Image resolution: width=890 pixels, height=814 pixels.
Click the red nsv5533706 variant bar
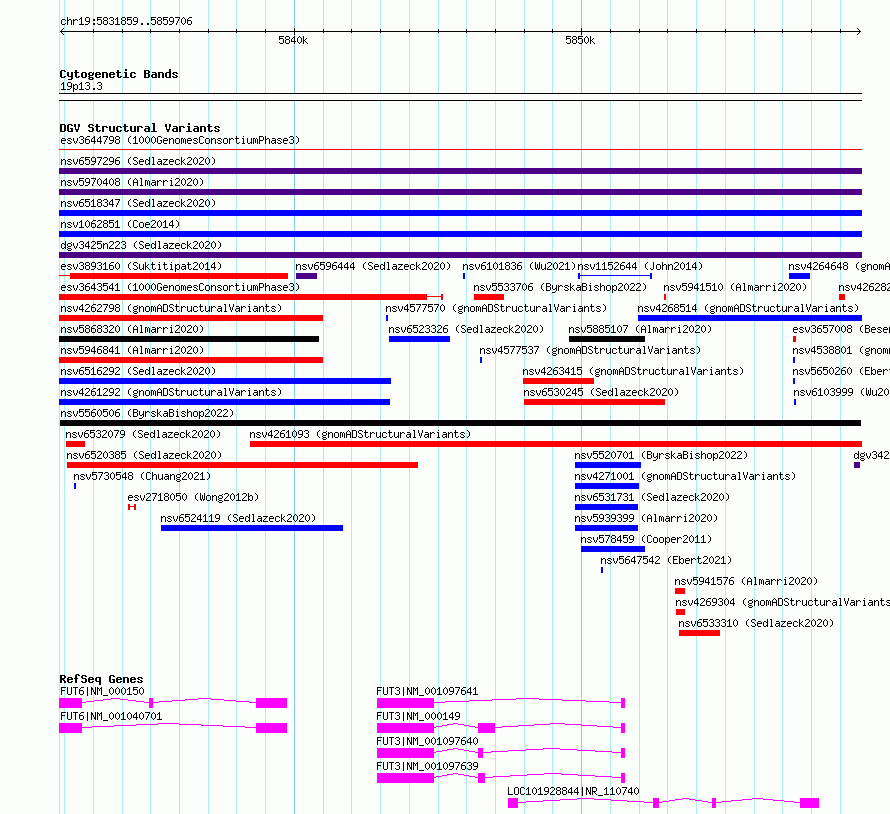click(489, 297)
